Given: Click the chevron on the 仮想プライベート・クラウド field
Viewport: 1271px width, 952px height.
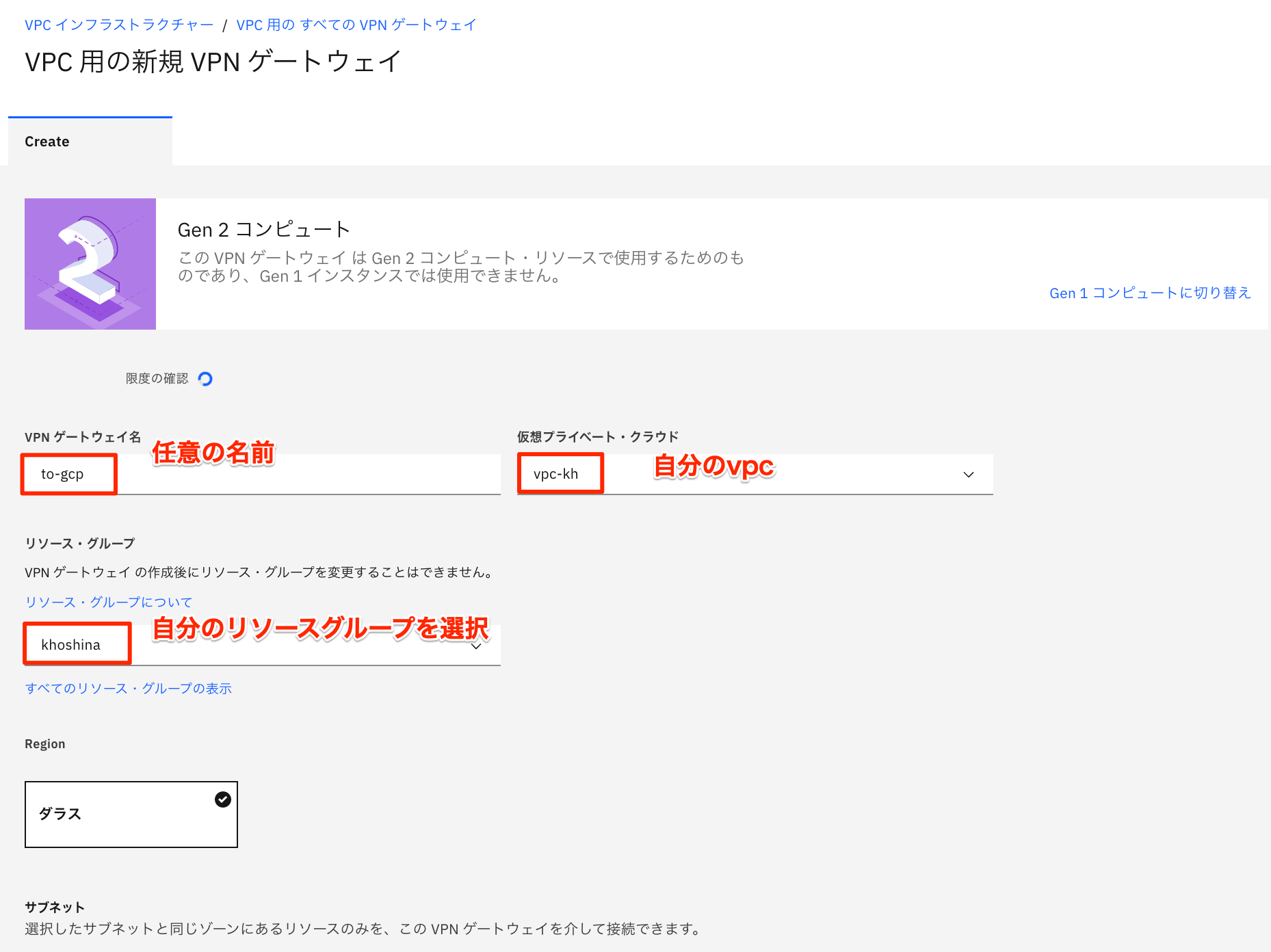Looking at the screenshot, I should (968, 474).
